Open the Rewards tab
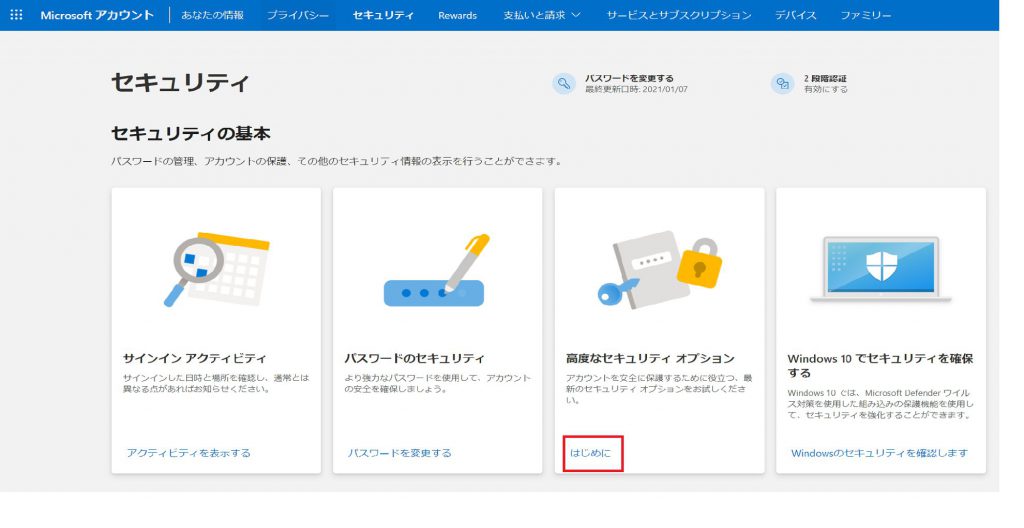This screenshot has height=528, width=1024. 457,15
